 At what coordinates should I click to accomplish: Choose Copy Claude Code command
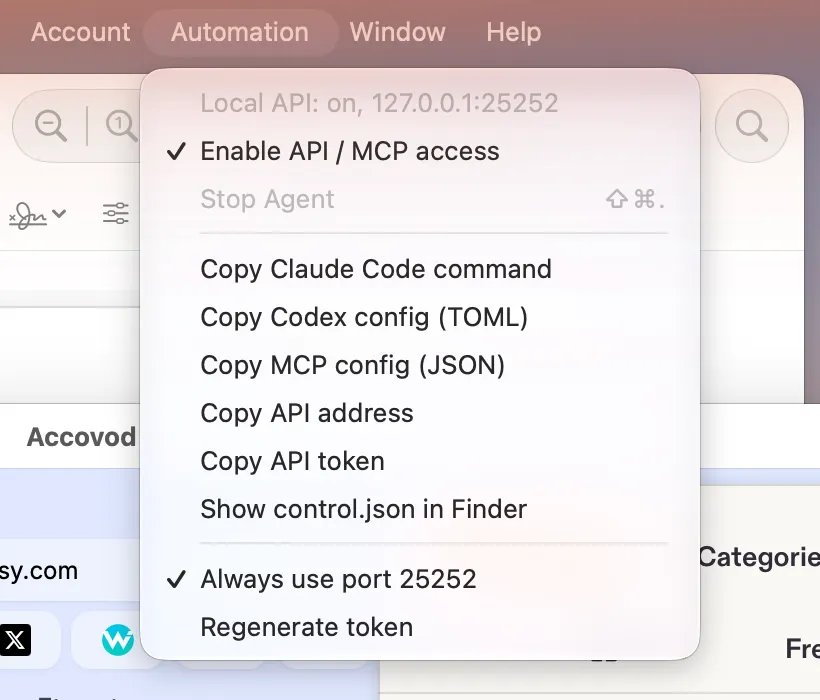click(x=420, y=269)
